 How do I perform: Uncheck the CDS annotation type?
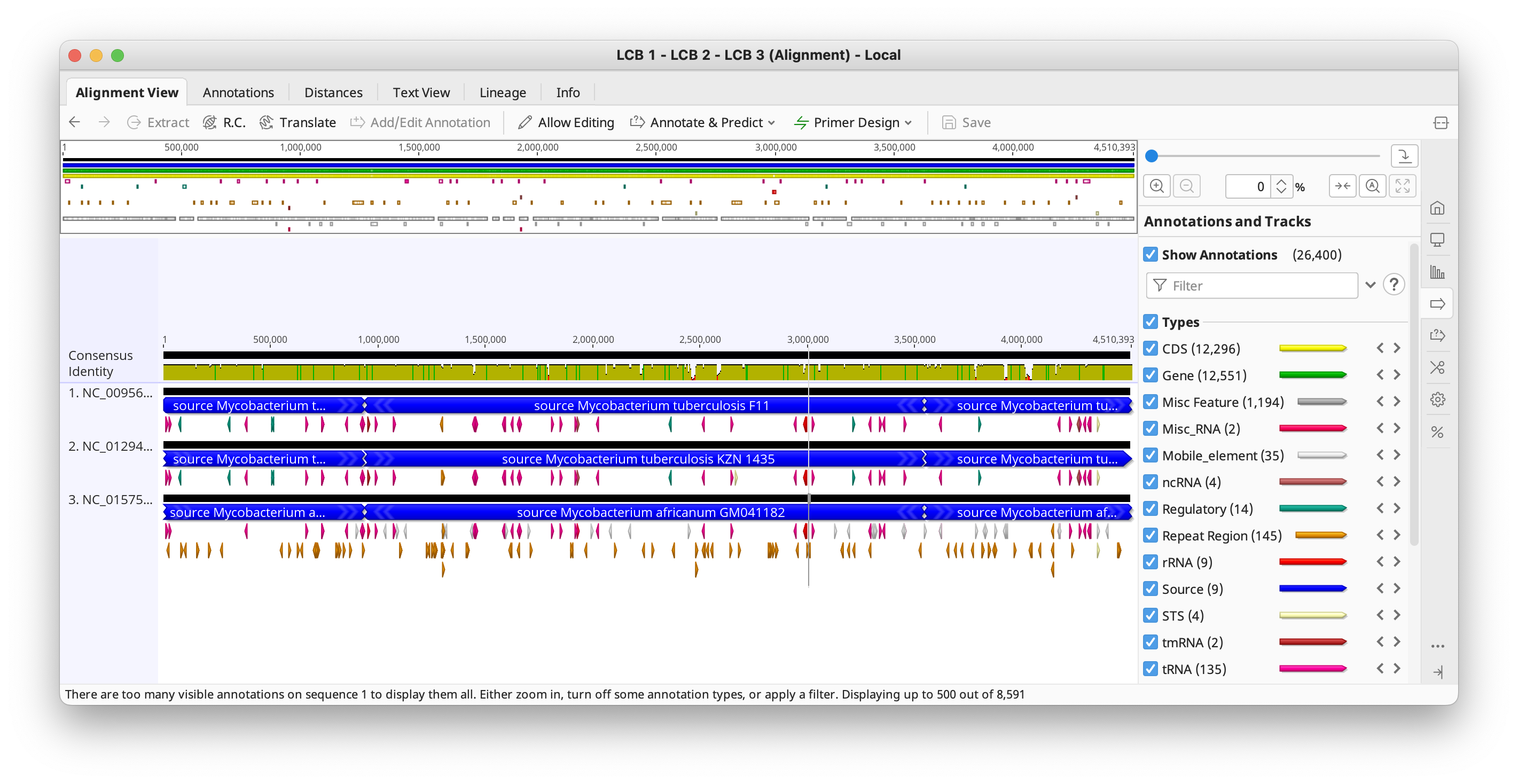[x=1151, y=349]
